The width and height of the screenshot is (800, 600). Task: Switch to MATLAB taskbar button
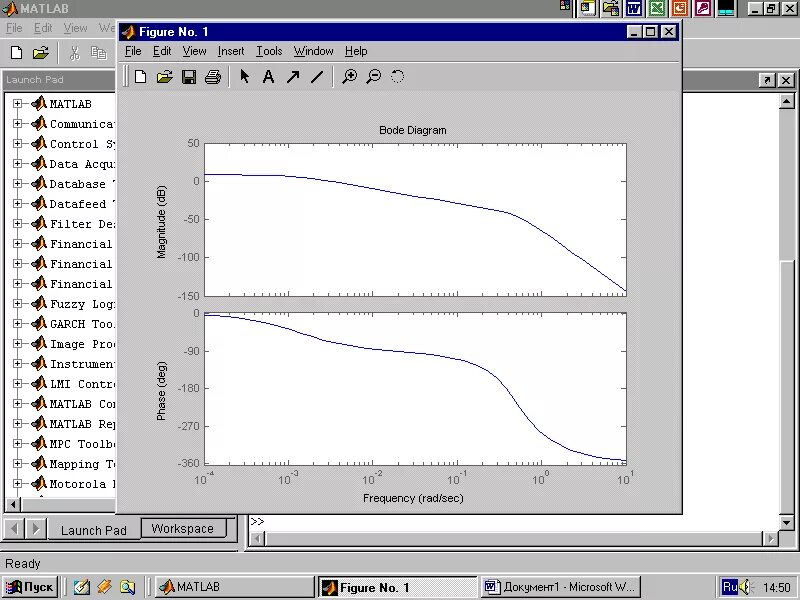point(234,587)
